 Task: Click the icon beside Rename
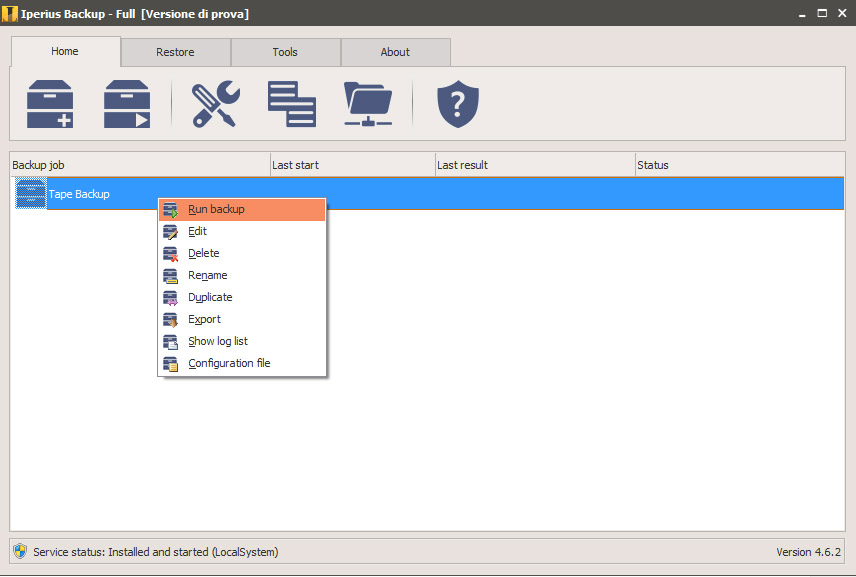pyautogui.click(x=170, y=276)
